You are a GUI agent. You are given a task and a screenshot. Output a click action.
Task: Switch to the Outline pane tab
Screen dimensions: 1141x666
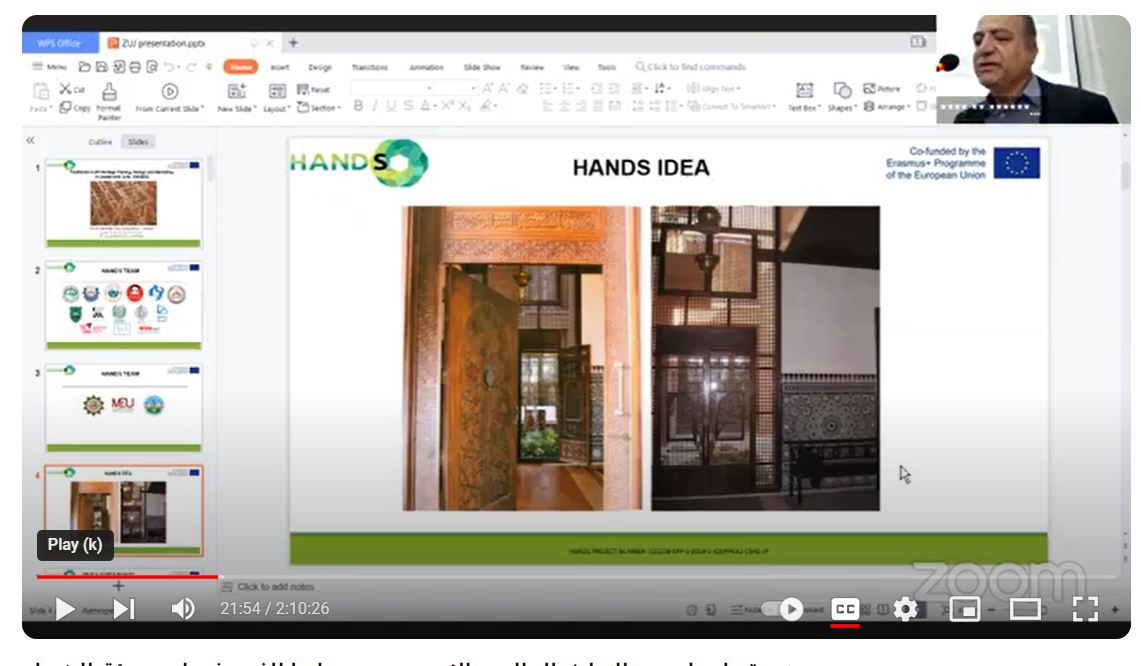tap(100, 142)
